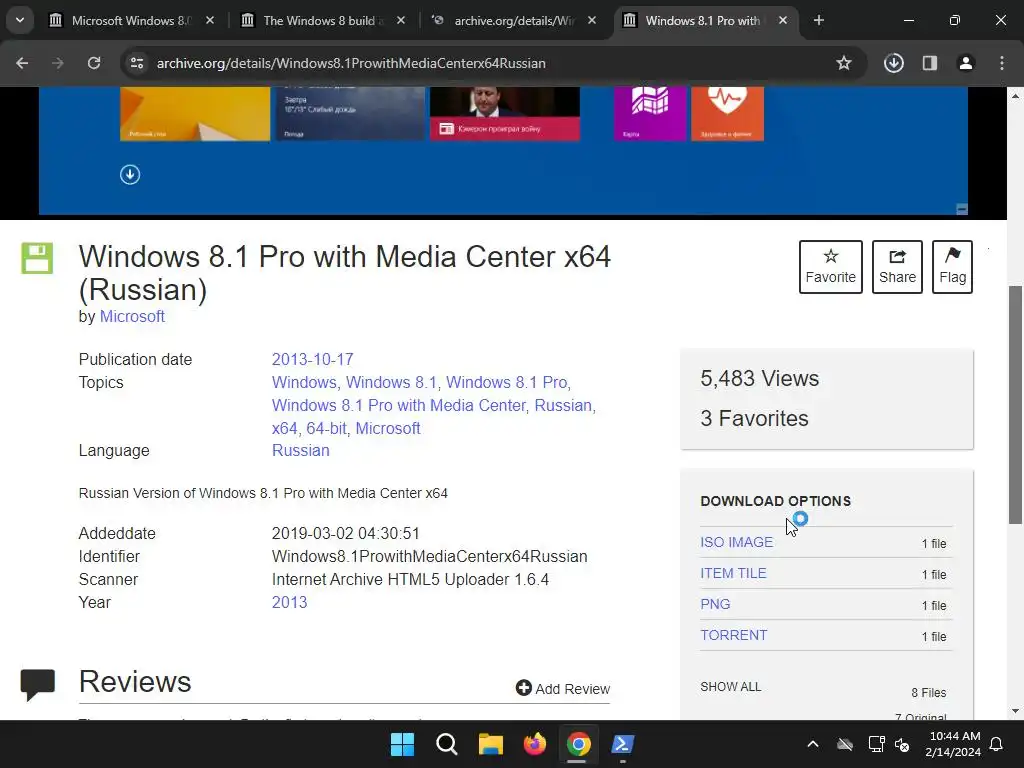Viewport: 1024px width, 768px height.
Task: Launch Firefox from the taskbar
Action: pyautogui.click(x=535, y=744)
